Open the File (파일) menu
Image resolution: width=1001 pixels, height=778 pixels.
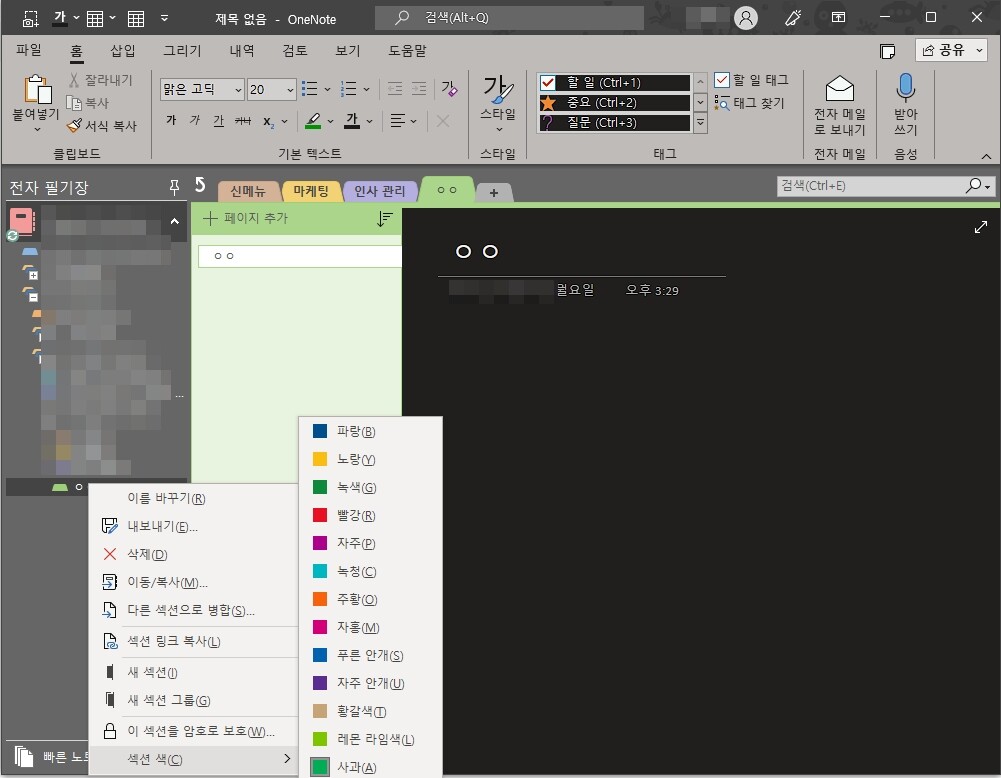(29, 50)
